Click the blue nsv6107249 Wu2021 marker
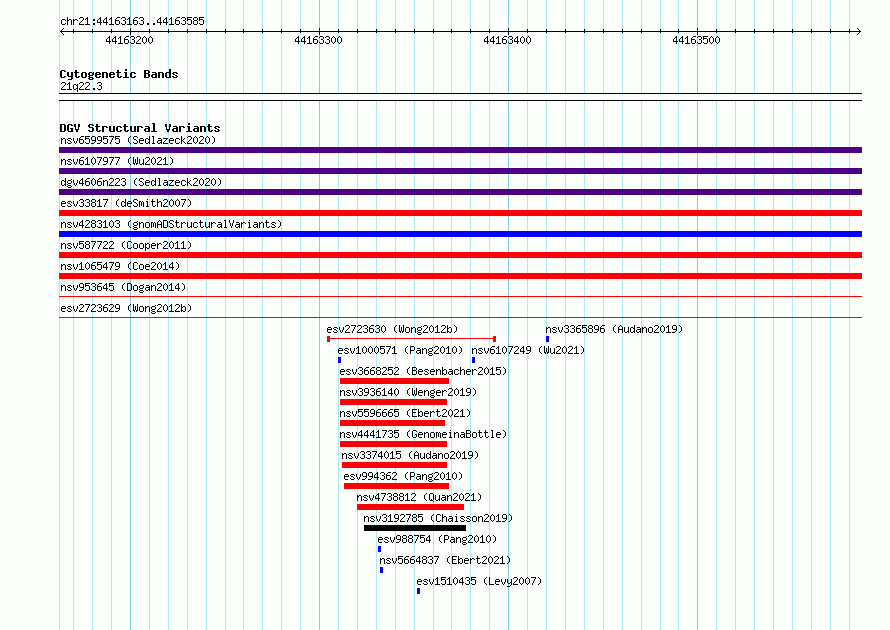This screenshot has height=630, width=890. click(x=473, y=360)
